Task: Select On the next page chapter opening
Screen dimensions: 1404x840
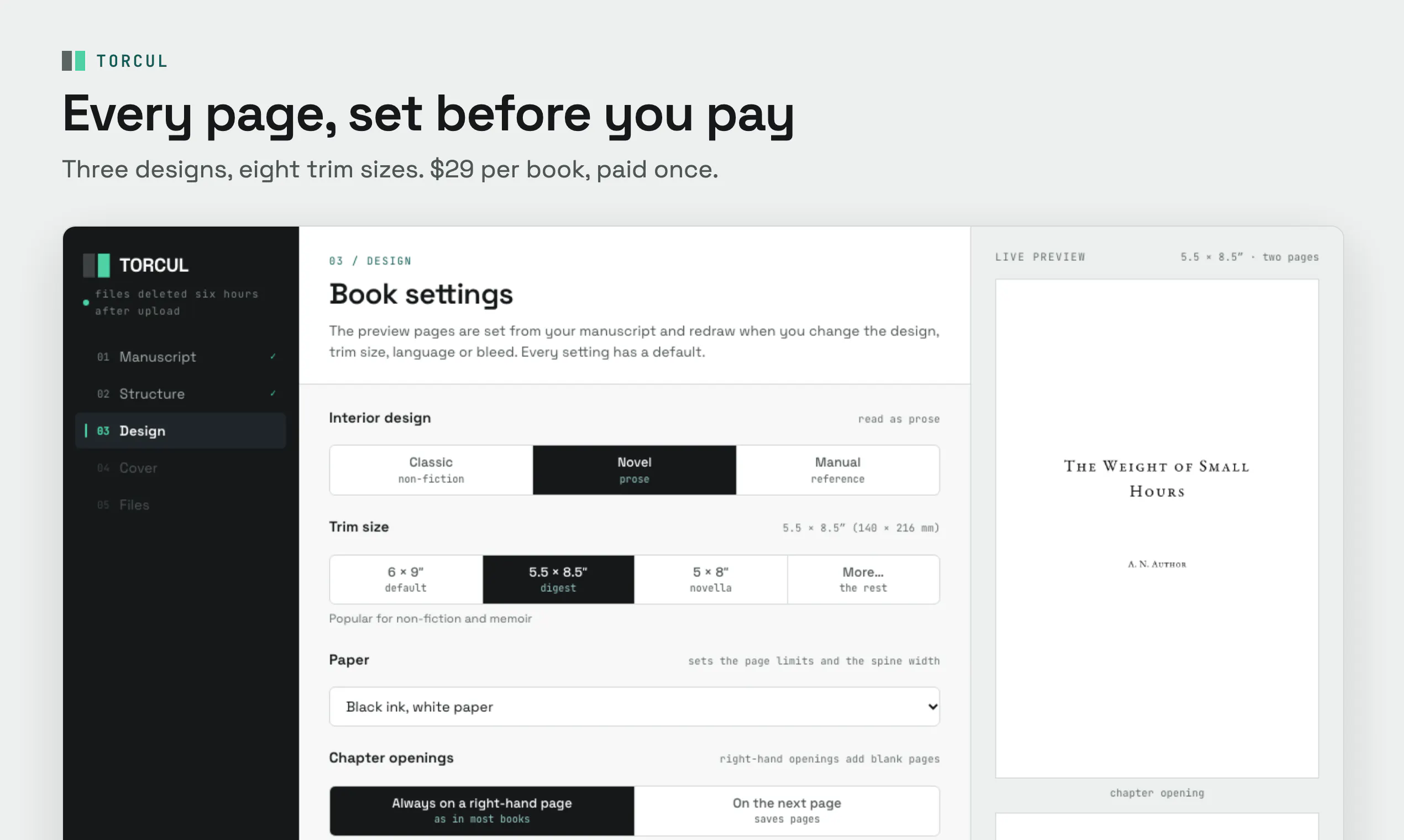Action: [787, 811]
